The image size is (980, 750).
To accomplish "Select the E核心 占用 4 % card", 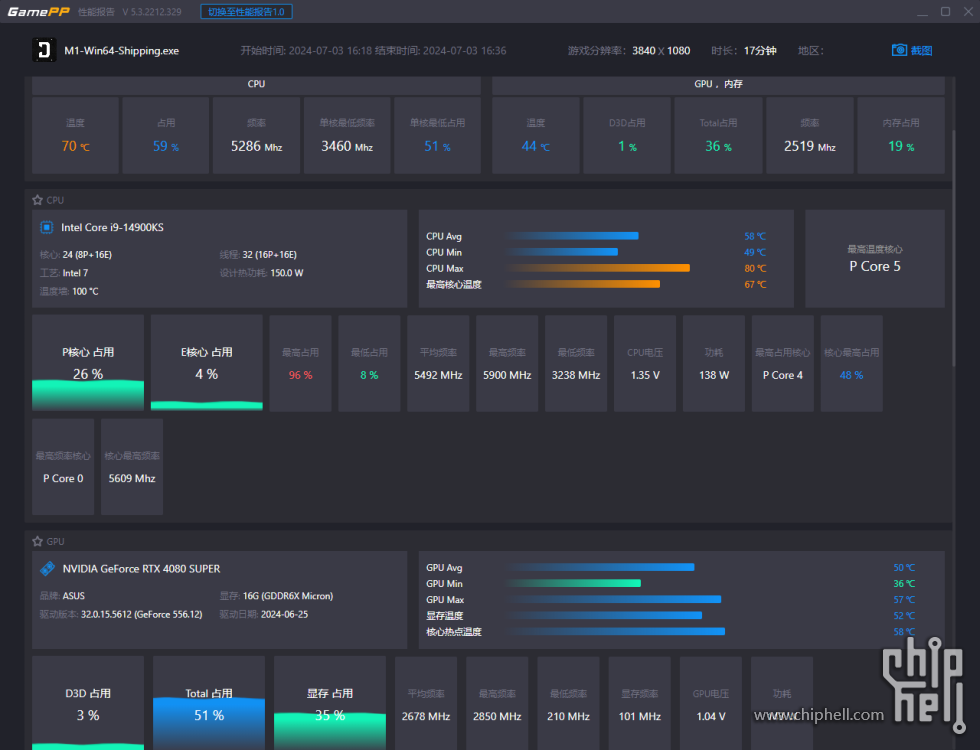I will coord(207,363).
